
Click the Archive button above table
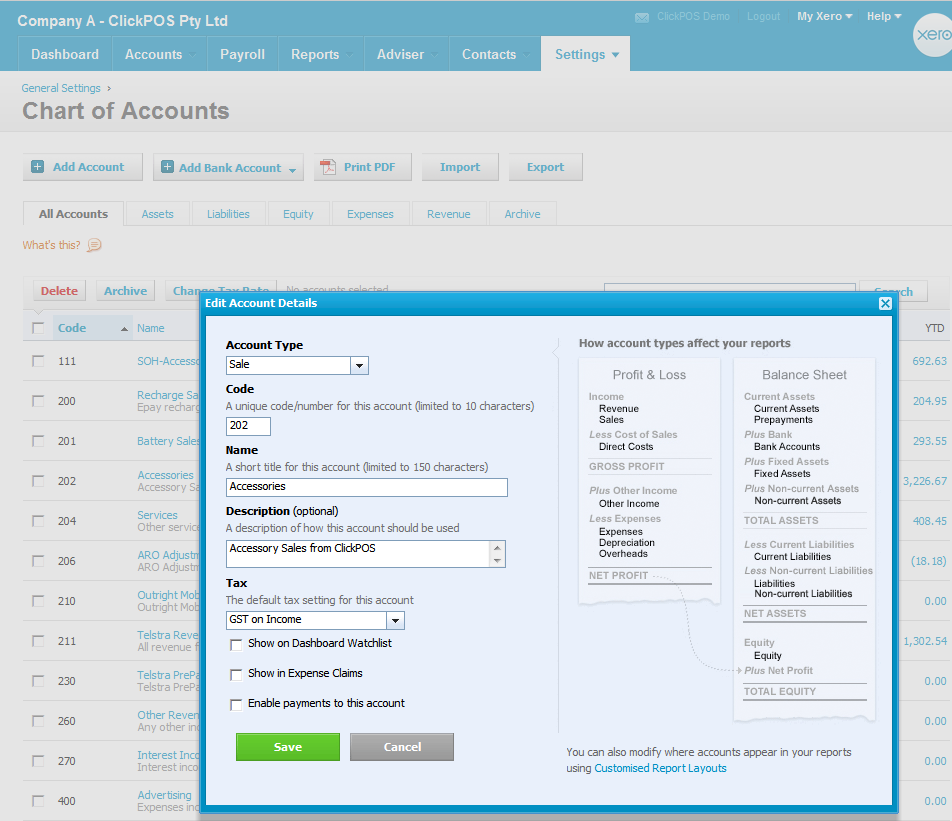click(126, 291)
